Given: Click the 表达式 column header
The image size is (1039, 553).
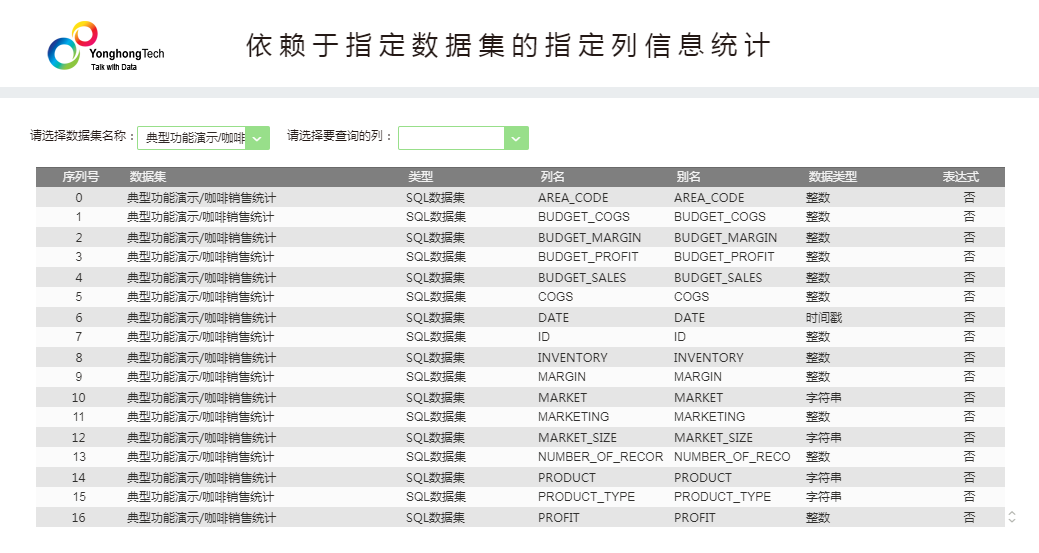Looking at the screenshot, I should 959,177.
